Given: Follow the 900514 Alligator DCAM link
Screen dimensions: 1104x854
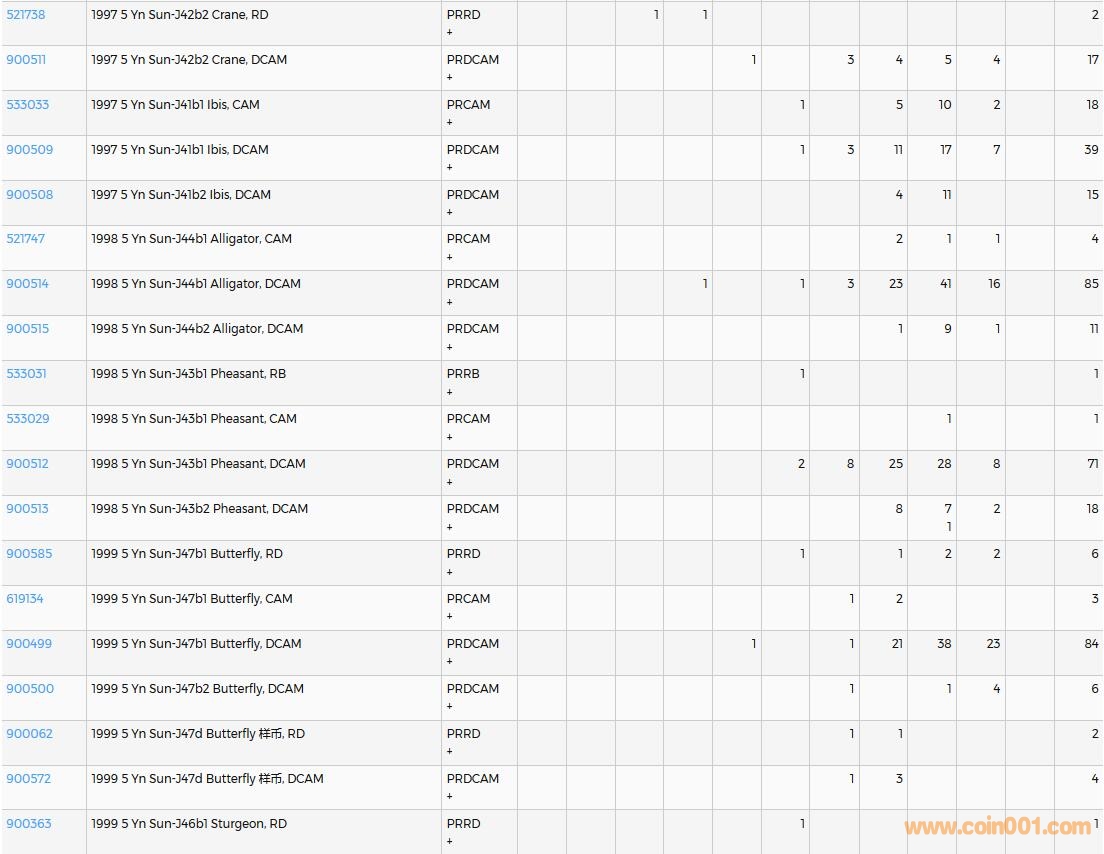Looking at the screenshot, I should pyautogui.click(x=28, y=284).
